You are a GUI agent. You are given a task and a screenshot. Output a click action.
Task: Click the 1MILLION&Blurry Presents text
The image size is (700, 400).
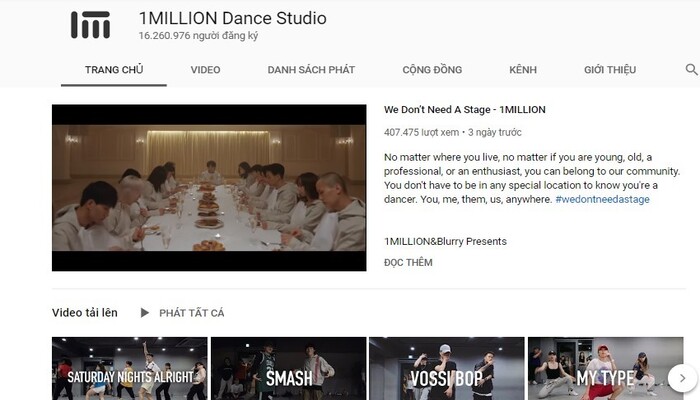pyautogui.click(x=446, y=242)
